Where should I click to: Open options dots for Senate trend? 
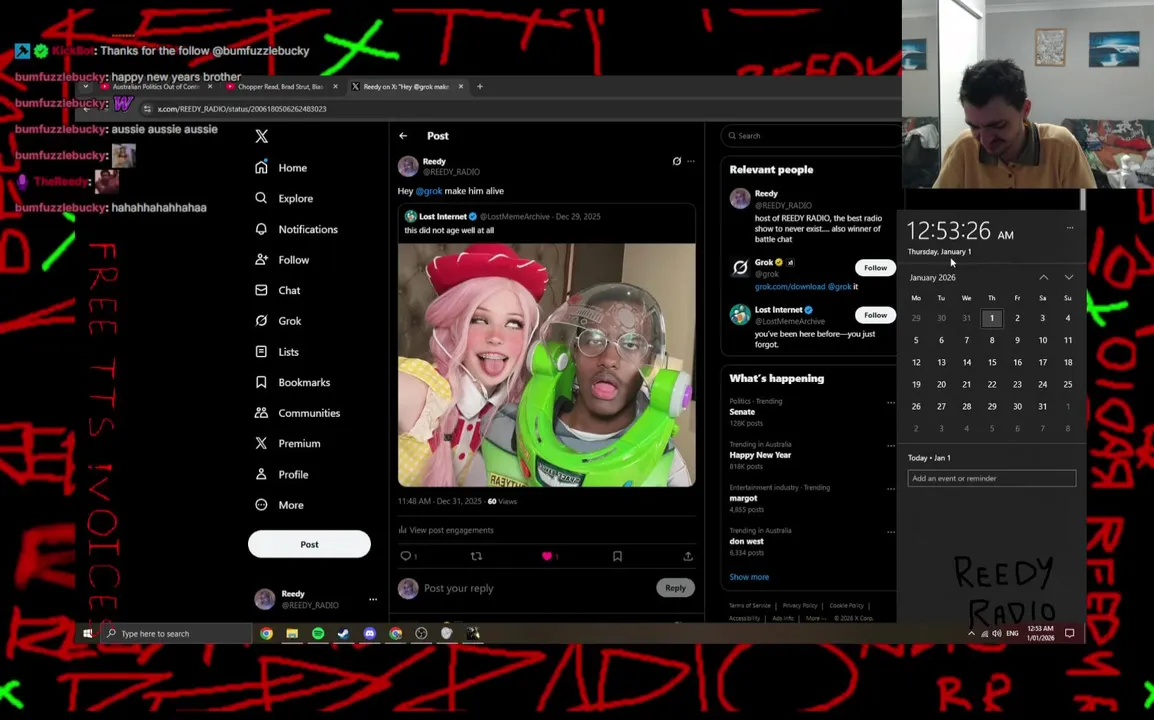(x=891, y=403)
